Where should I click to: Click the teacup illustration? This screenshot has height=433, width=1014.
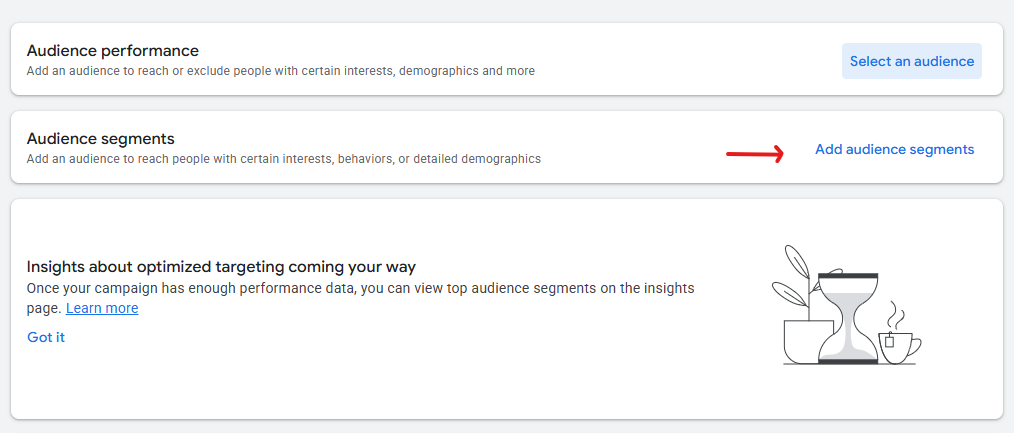coord(894,348)
